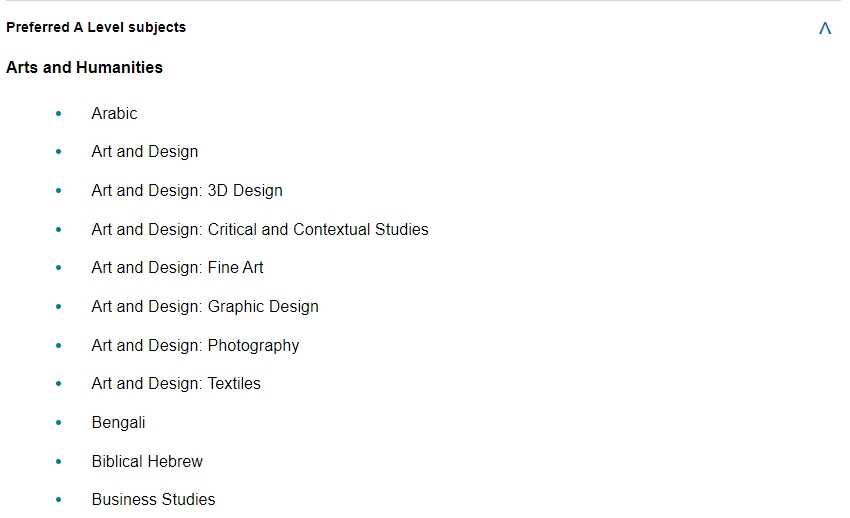Click Art and Design: Critical and Contextual Studies
The image size is (850, 518).
tap(260, 229)
